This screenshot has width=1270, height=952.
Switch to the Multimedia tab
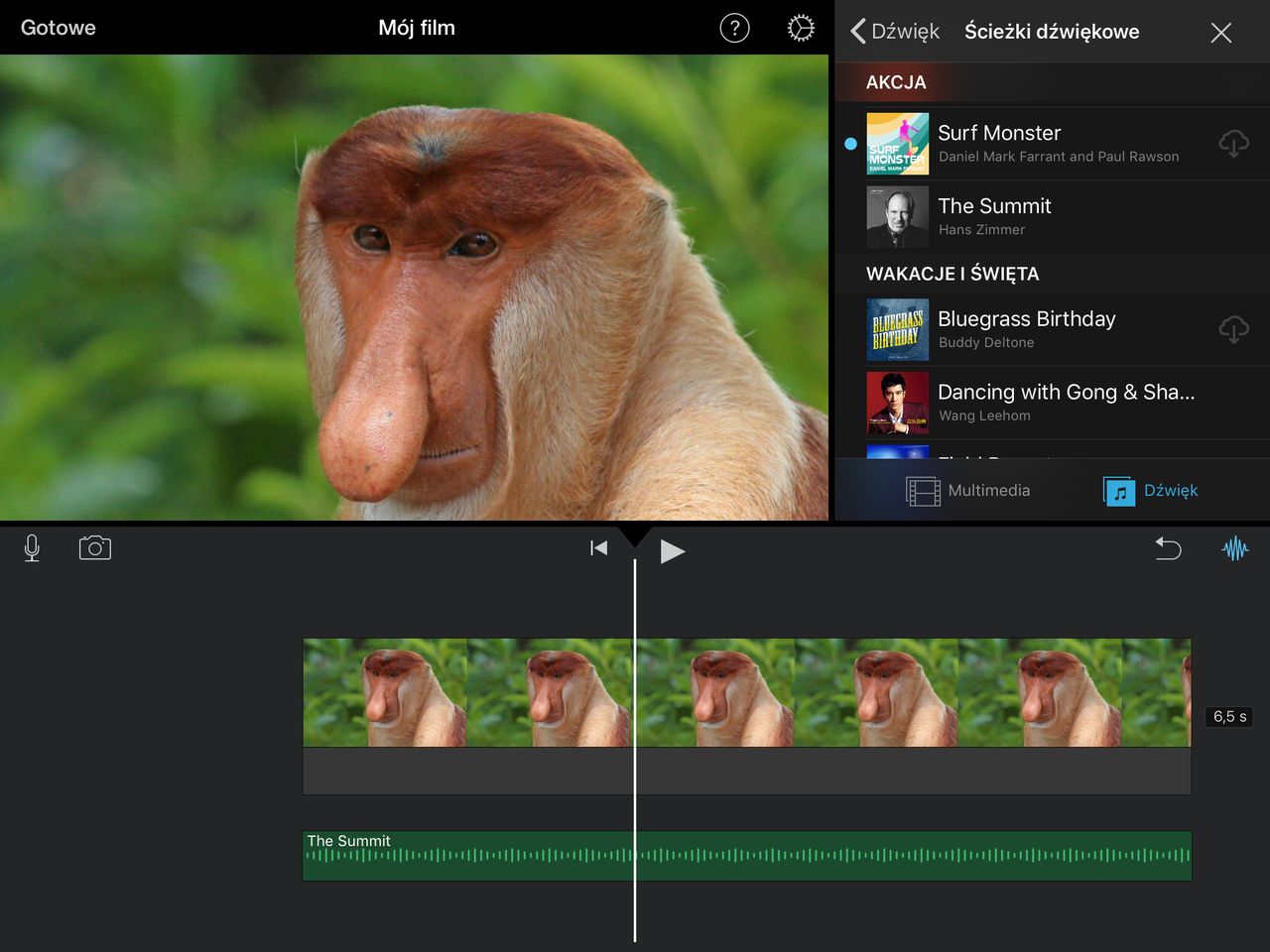tap(968, 491)
